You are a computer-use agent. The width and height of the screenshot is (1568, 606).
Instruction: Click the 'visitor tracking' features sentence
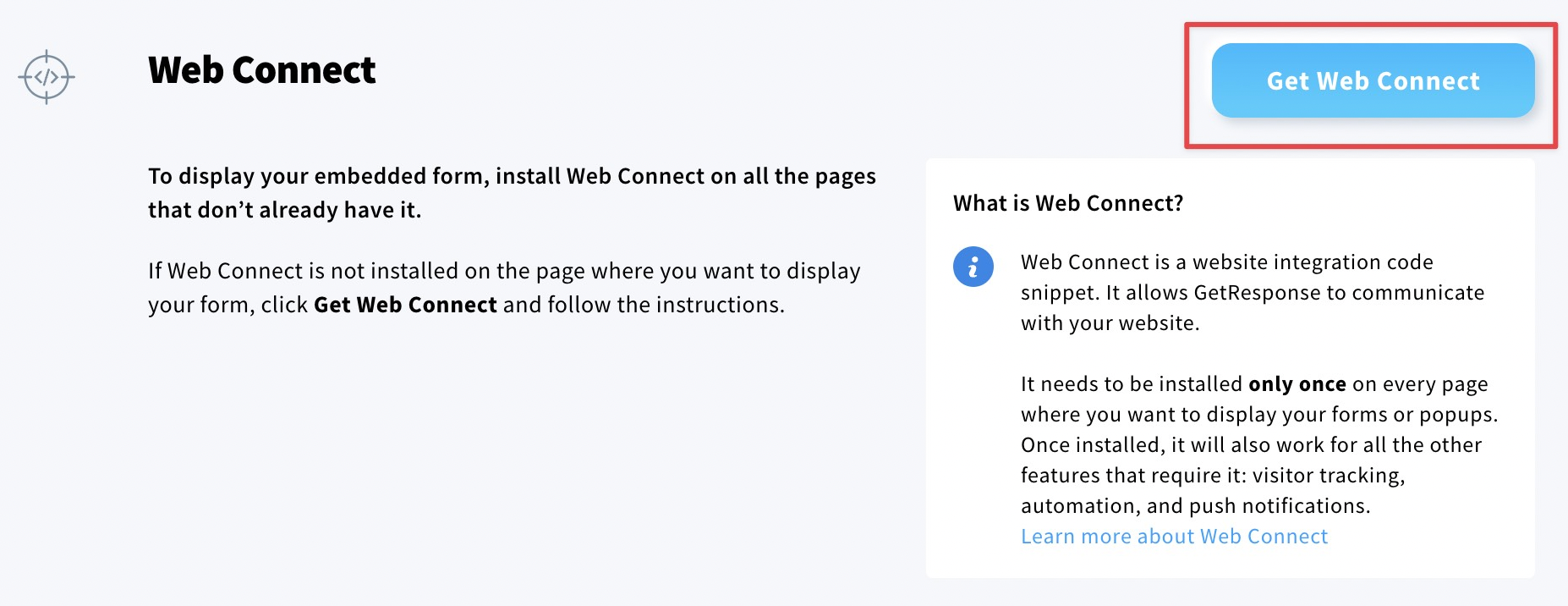click(1213, 476)
